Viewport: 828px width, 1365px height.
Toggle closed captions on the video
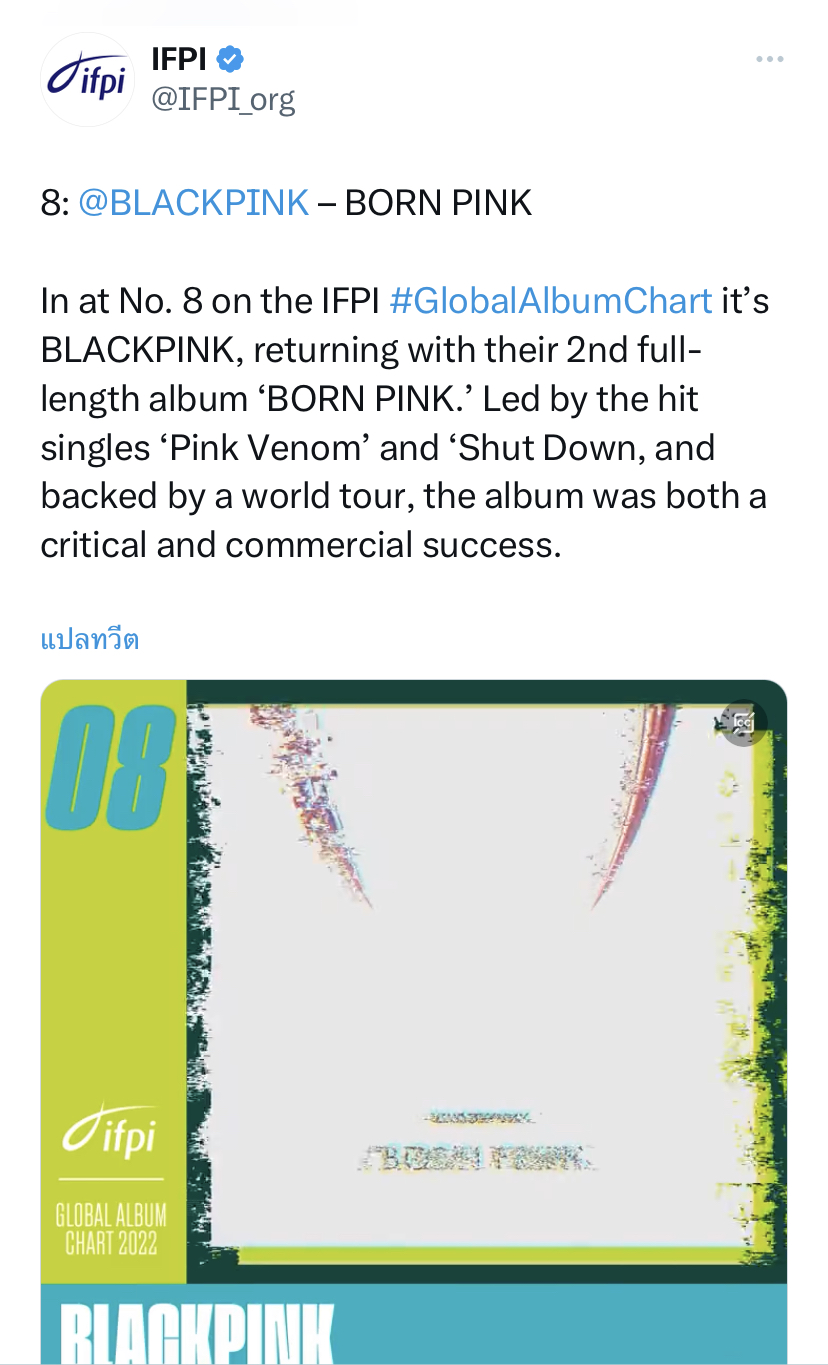tap(743, 722)
